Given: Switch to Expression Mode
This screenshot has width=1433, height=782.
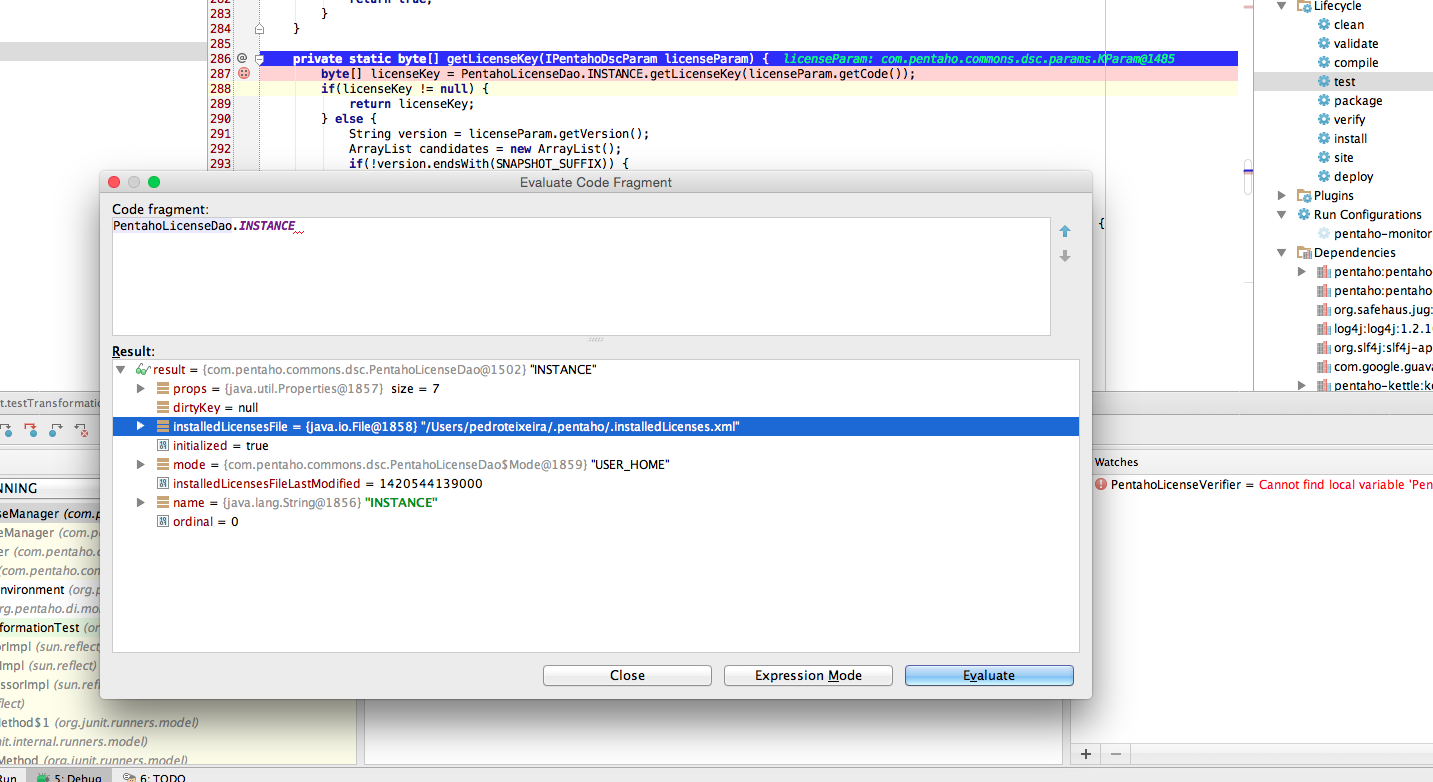Looking at the screenshot, I should pos(808,675).
